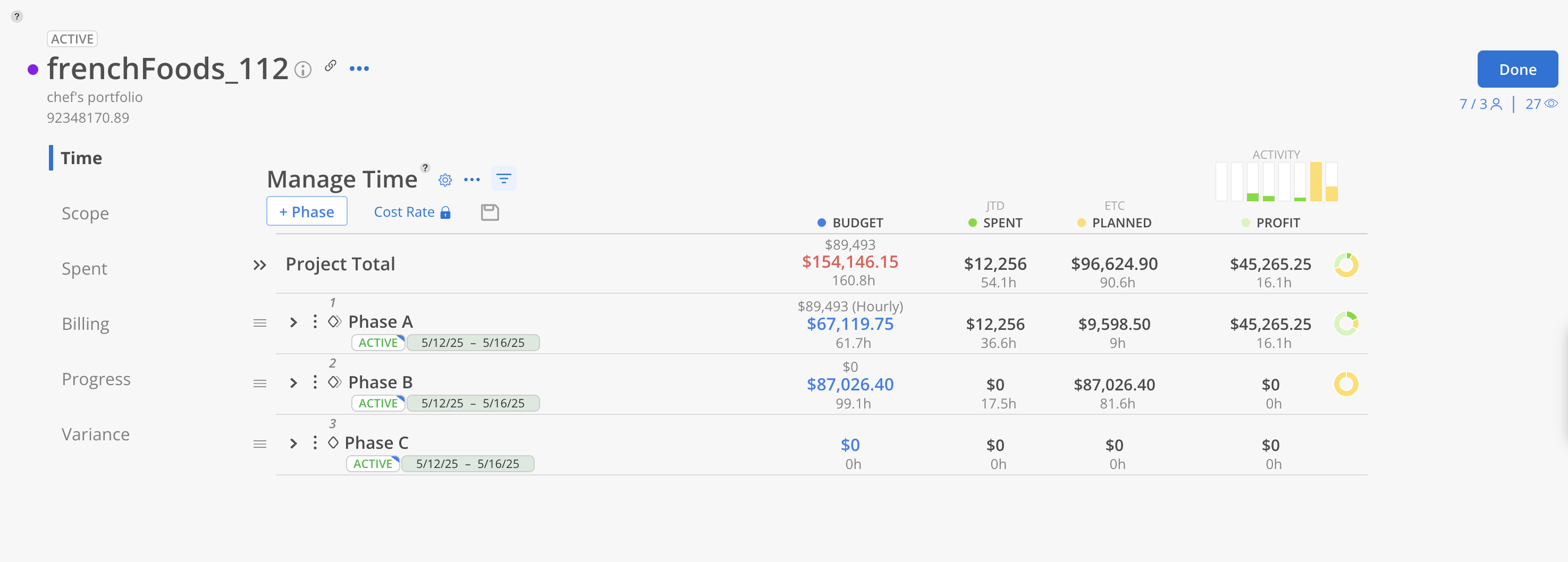Open Manage Time ellipsis menu
This screenshot has width=1568, height=562.
point(472,180)
